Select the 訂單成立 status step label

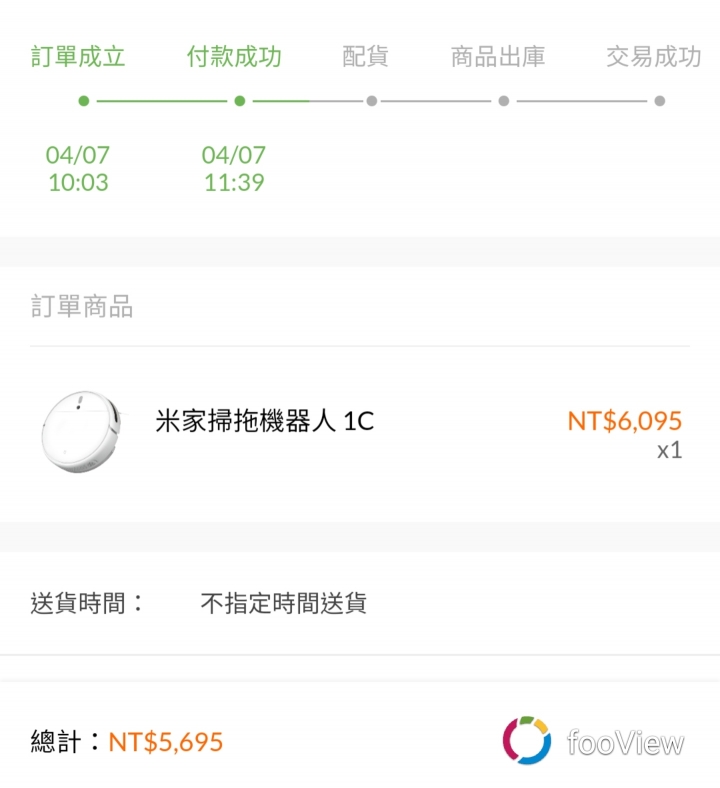[x=78, y=56]
